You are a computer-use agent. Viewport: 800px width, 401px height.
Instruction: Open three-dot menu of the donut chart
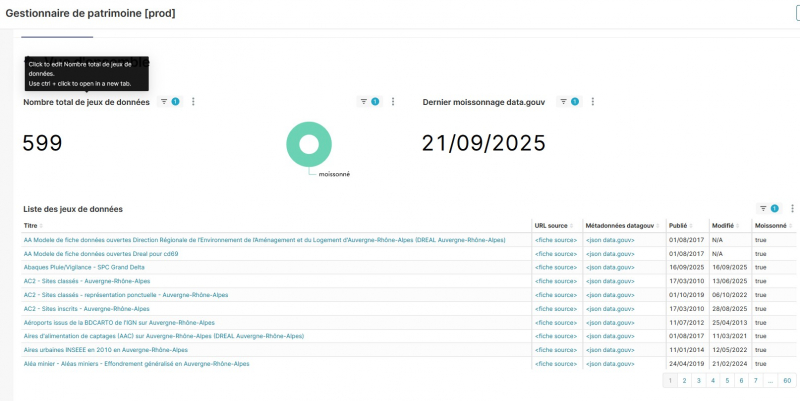point(393,102)
